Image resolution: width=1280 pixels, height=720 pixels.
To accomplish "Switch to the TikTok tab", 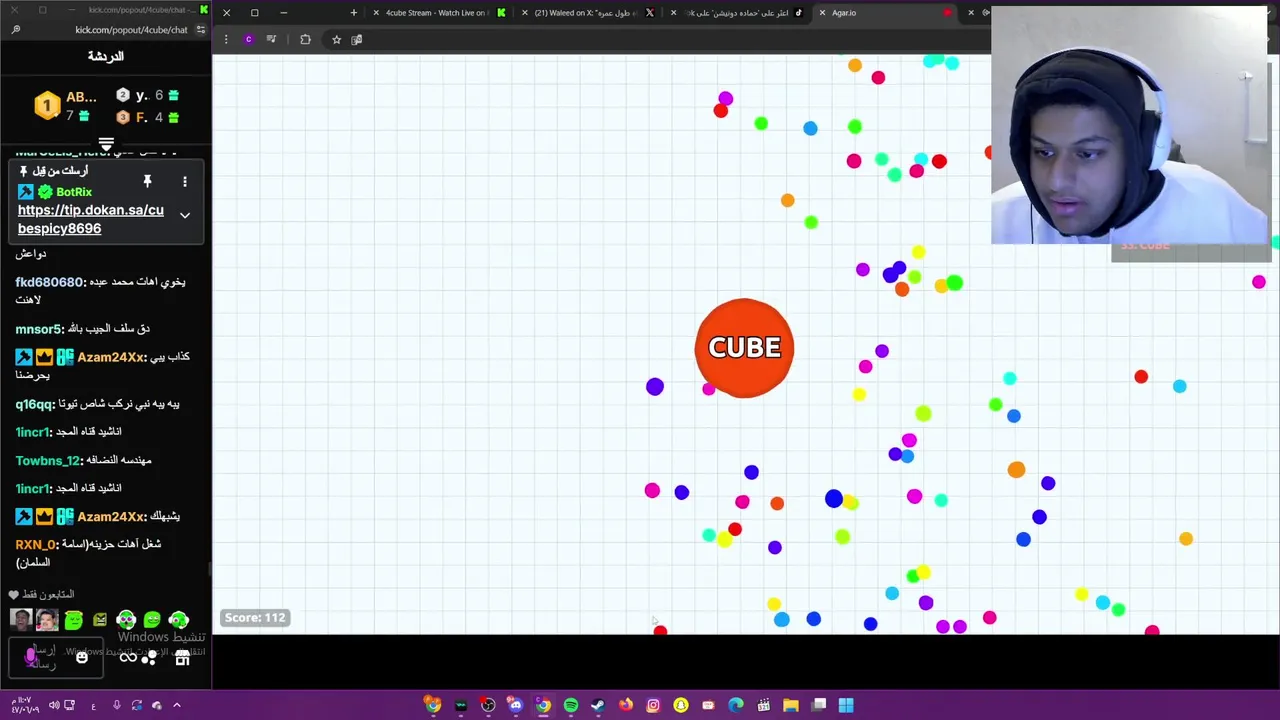I will click(x=737, y=13).
